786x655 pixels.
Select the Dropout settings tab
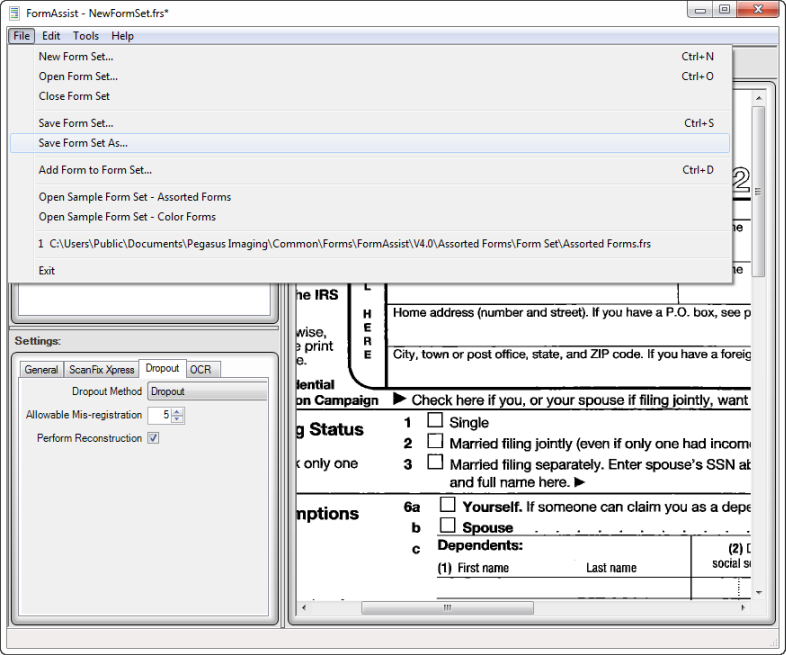(162, 368)
